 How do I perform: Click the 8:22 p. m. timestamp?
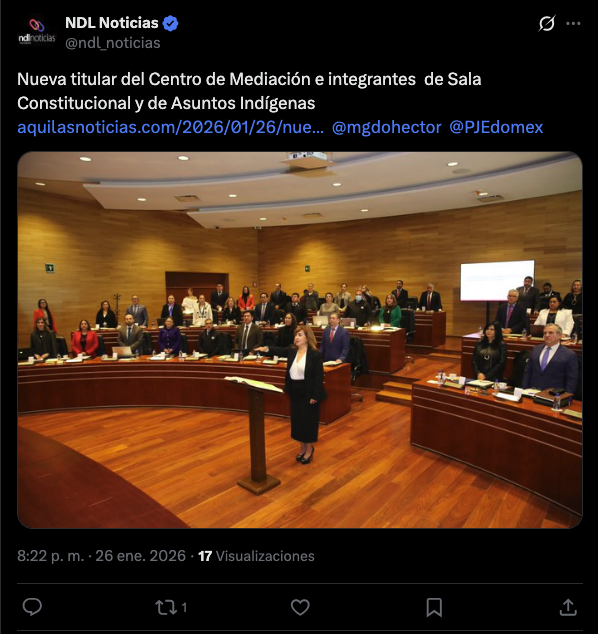click(x=51, y=556)
